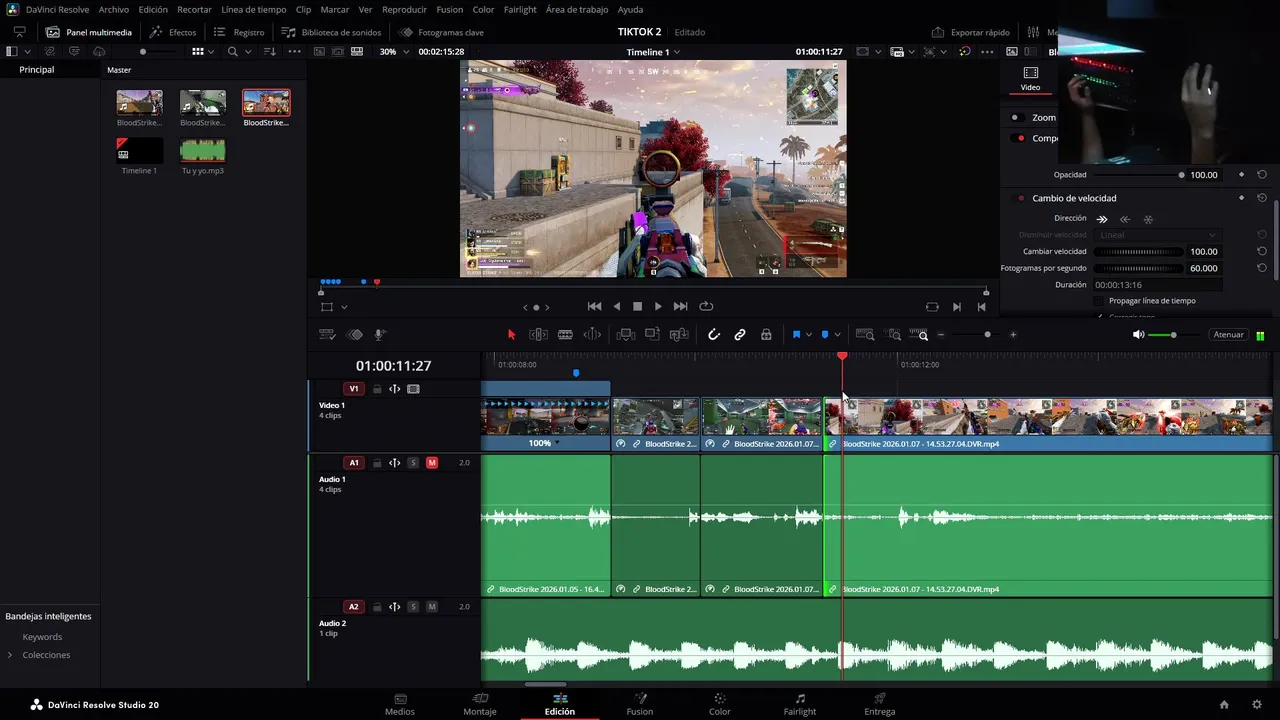Click the custom zoom icon

tap(918, 335)
